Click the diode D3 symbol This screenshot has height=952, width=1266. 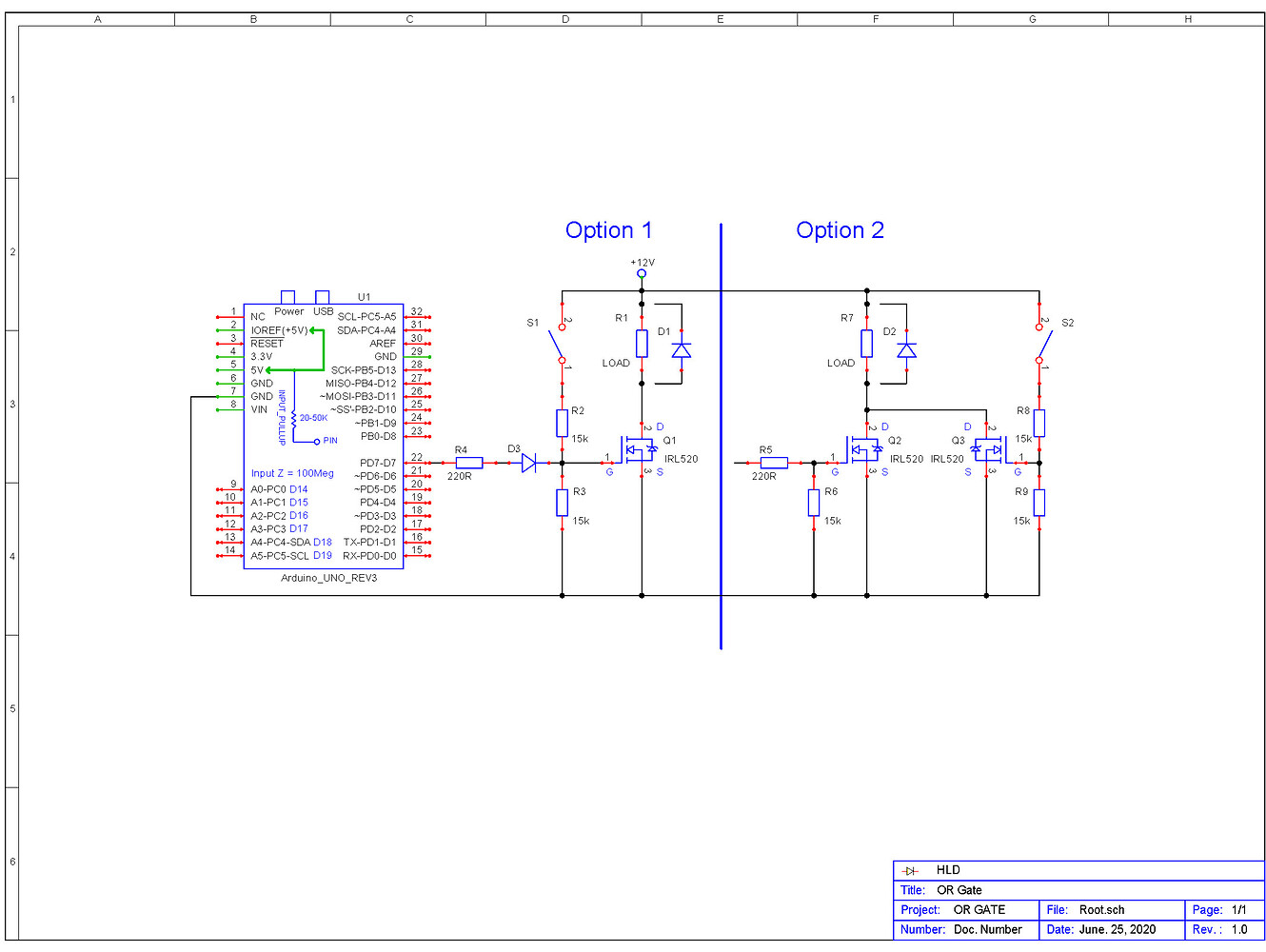tap(529, 462)
